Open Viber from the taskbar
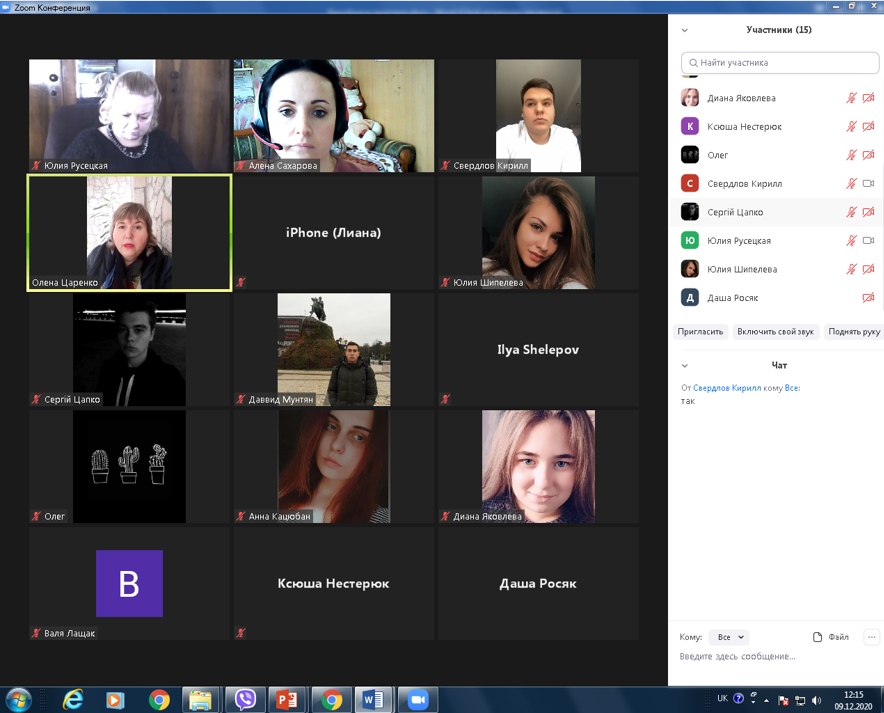The height and width of the screenshot is (713, 884). click(245, 699)
